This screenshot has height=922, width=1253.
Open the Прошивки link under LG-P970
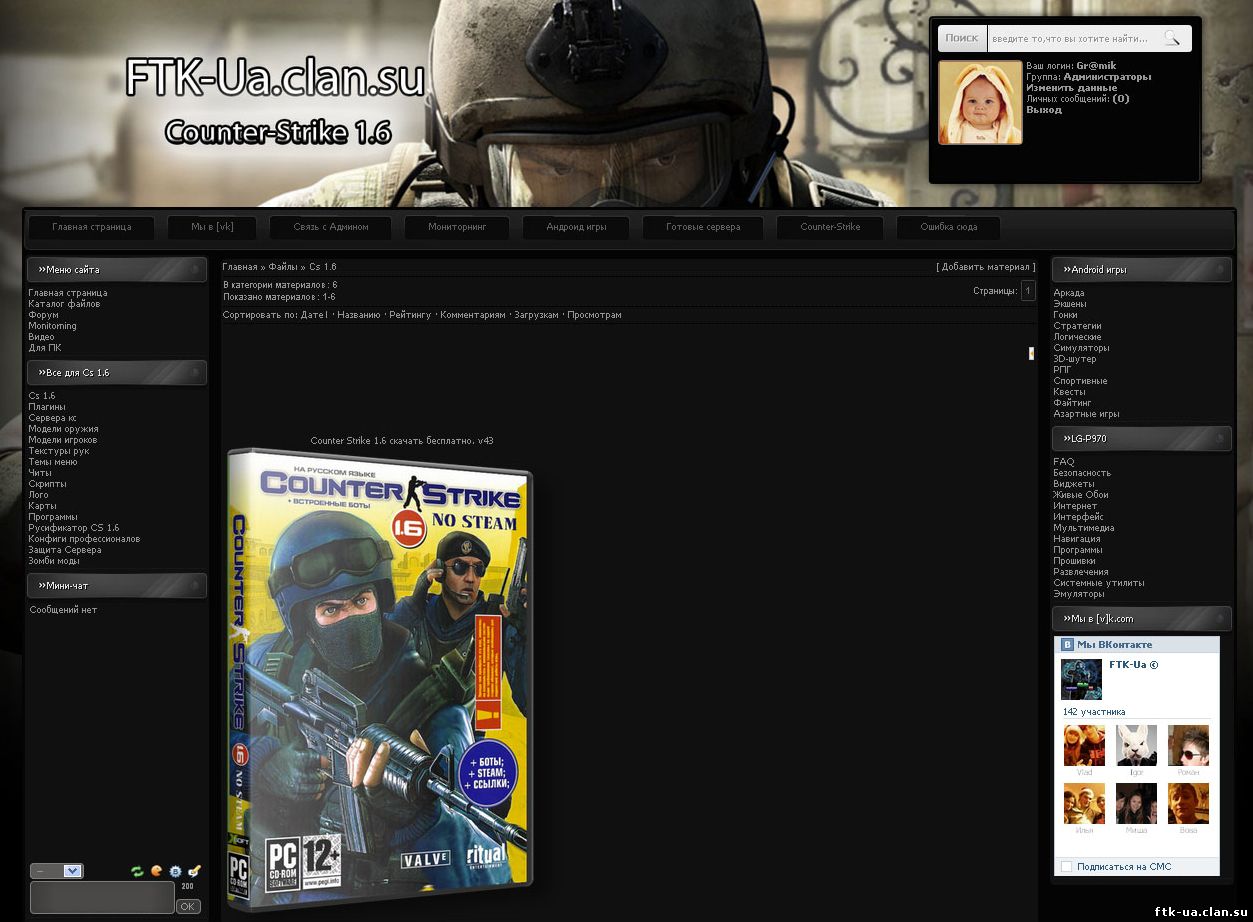[x=1075, y=561]
